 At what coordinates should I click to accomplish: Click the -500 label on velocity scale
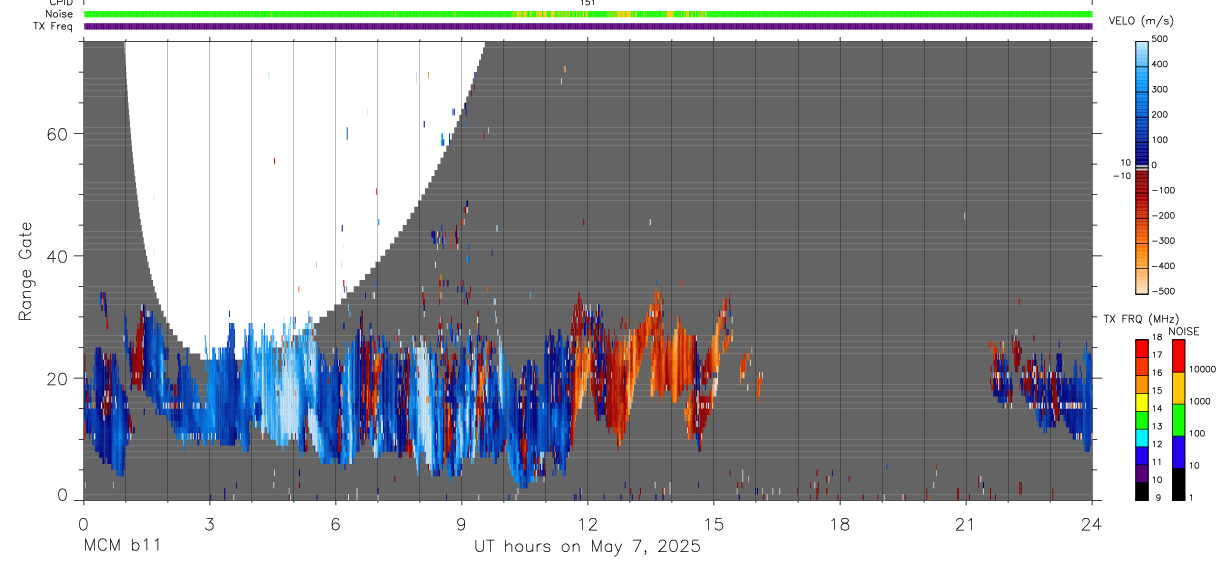[1164, 291]
